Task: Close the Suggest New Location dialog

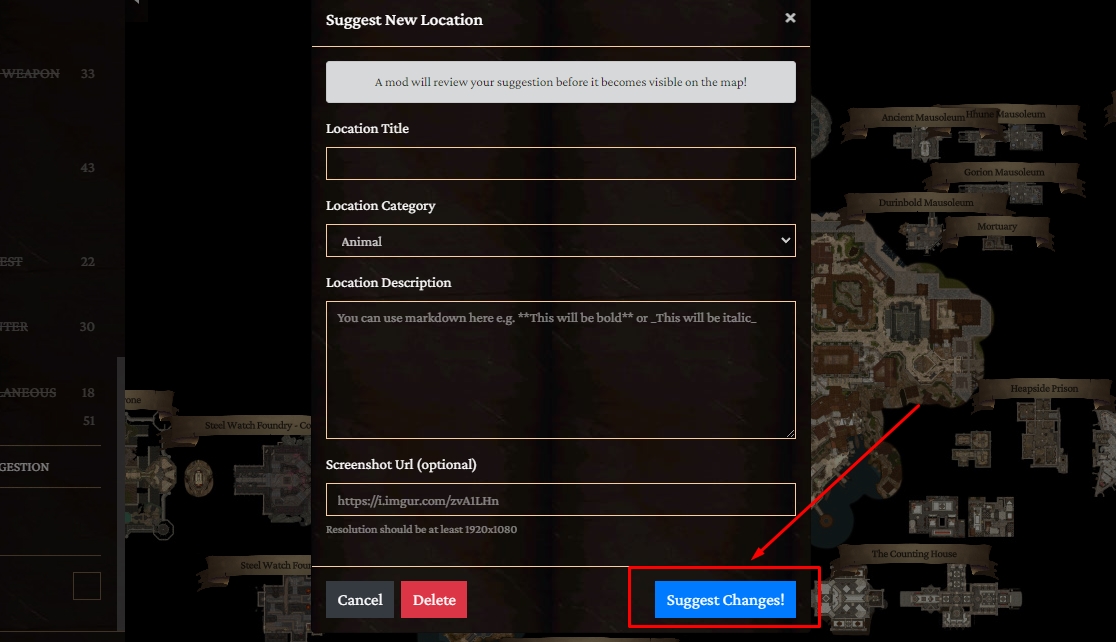Action: [790, 18]
